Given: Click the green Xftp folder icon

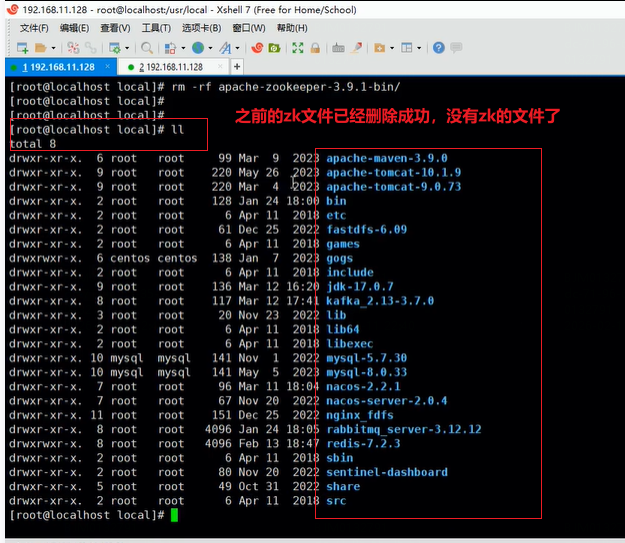Looking at the screenshot, I should 274,48.
